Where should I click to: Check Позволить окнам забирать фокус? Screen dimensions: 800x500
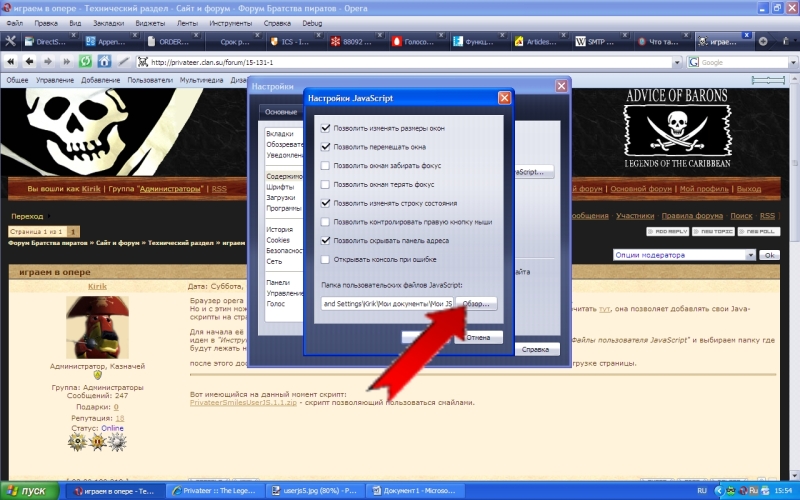click(x=325, y=165)
